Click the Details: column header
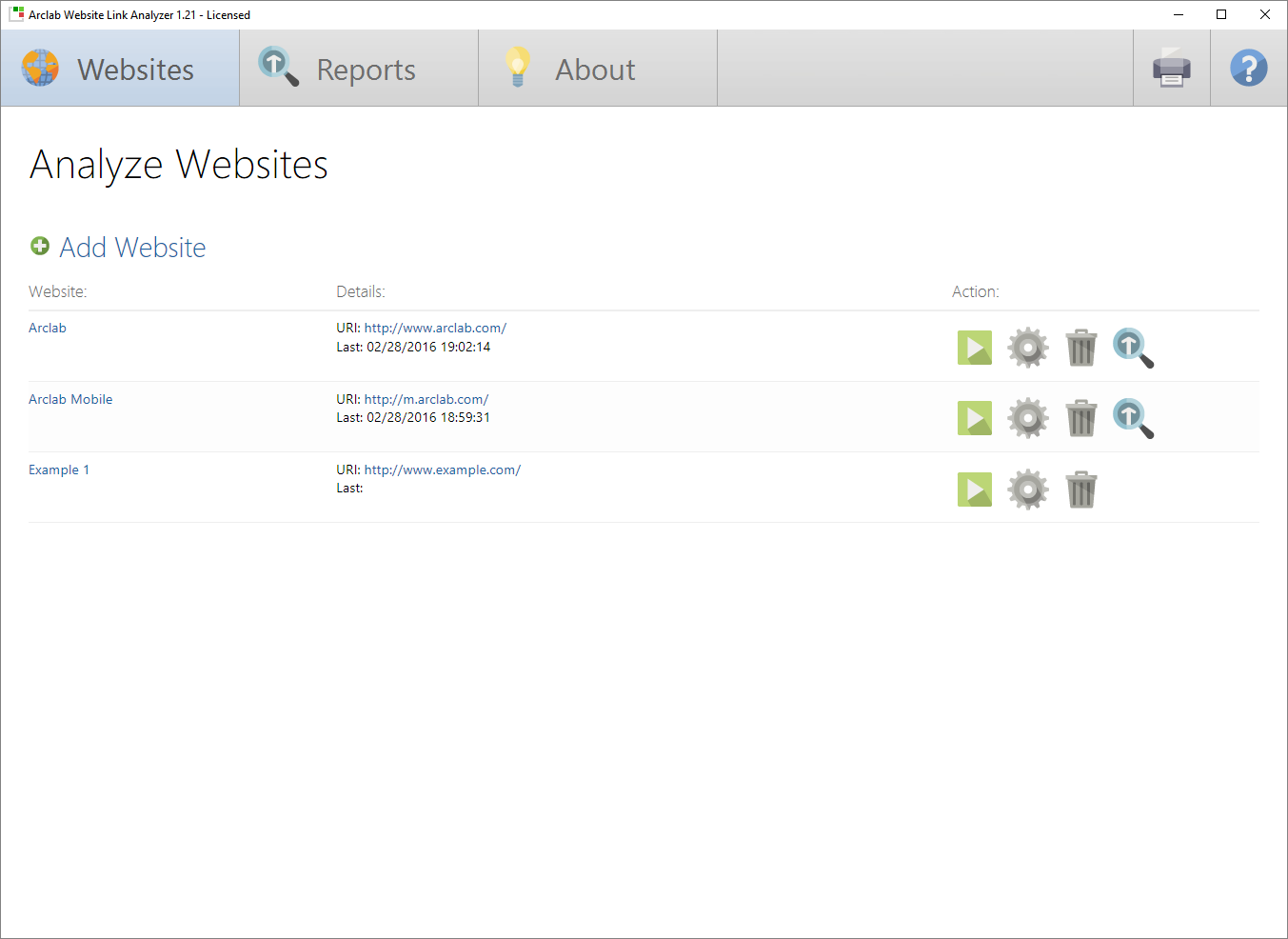The height and width of the screenshot is (939, 1288). click(x=361, y=292)
